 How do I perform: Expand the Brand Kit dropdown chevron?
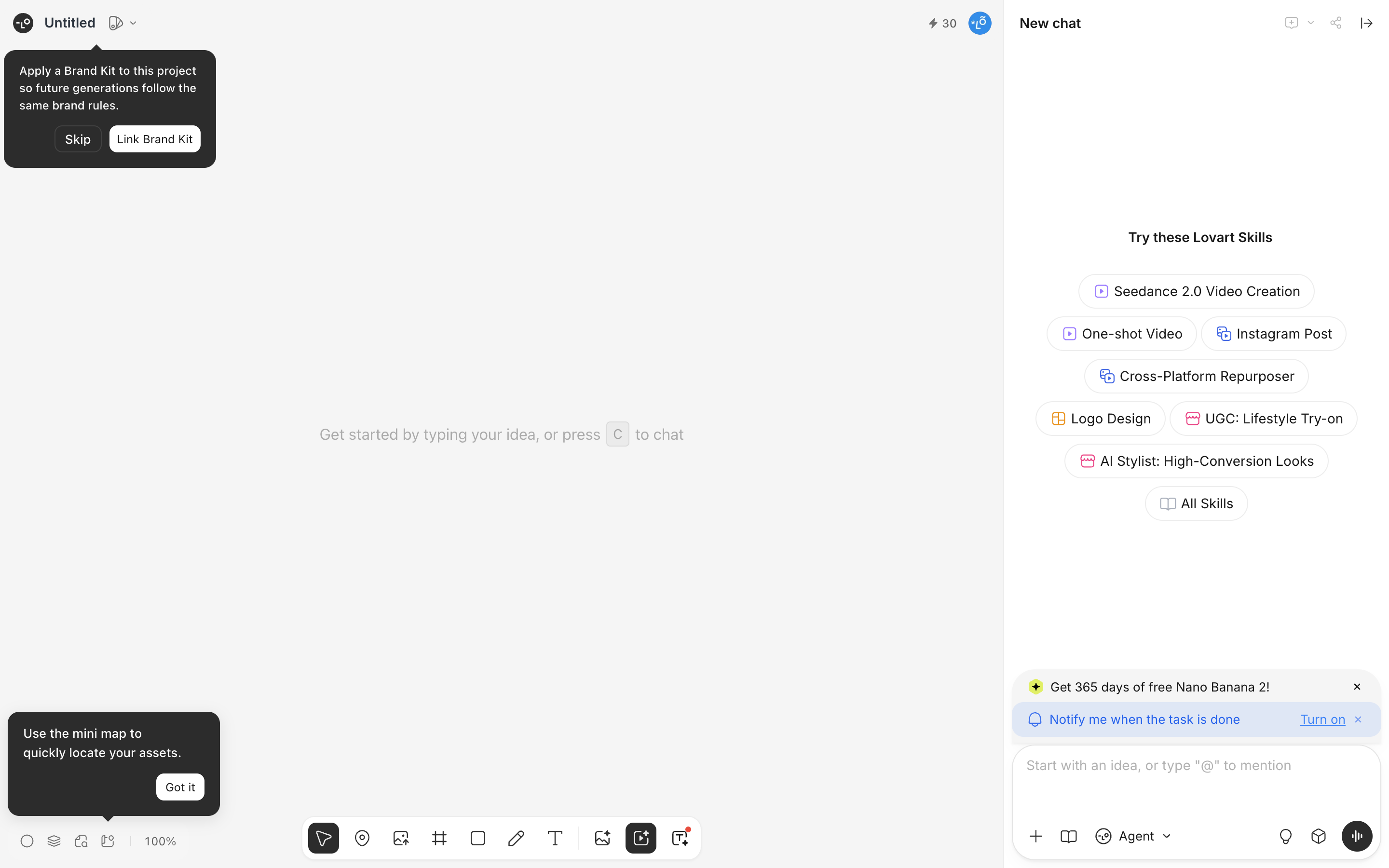[x=133, y=23]
